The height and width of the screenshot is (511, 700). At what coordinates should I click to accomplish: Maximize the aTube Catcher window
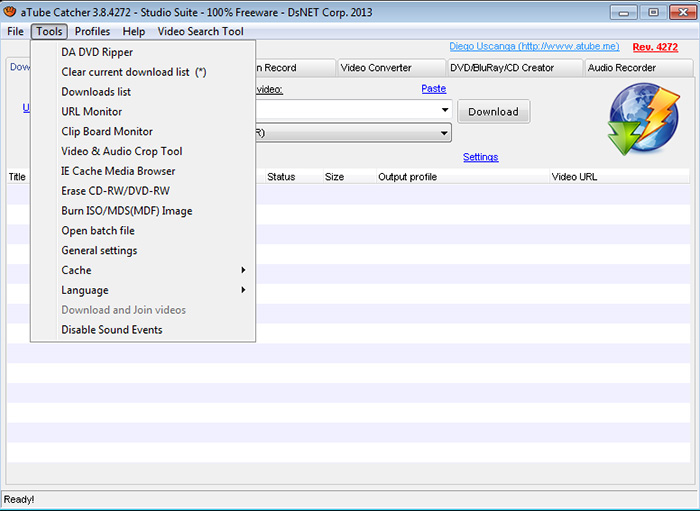(x=653, y=12)
